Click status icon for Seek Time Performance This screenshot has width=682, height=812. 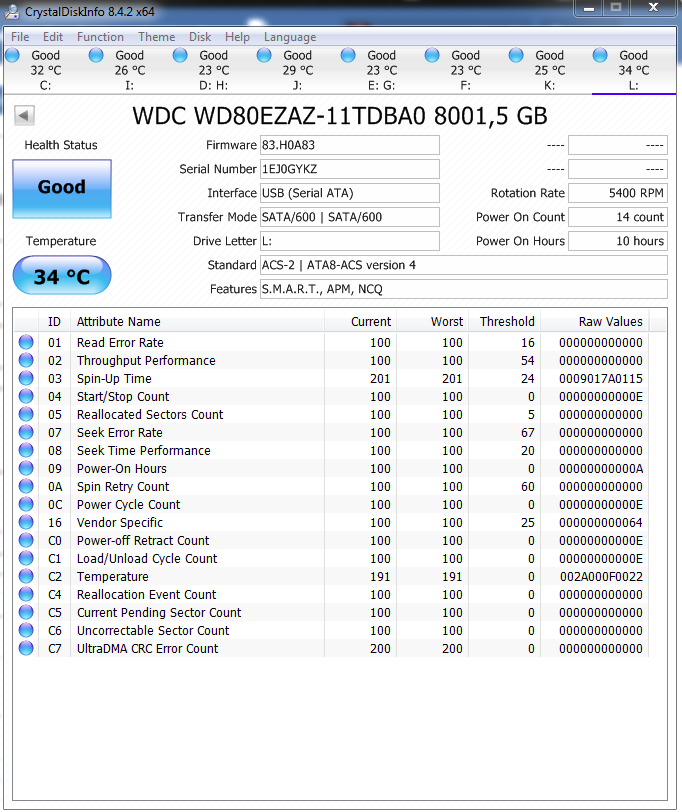(26, 451)
